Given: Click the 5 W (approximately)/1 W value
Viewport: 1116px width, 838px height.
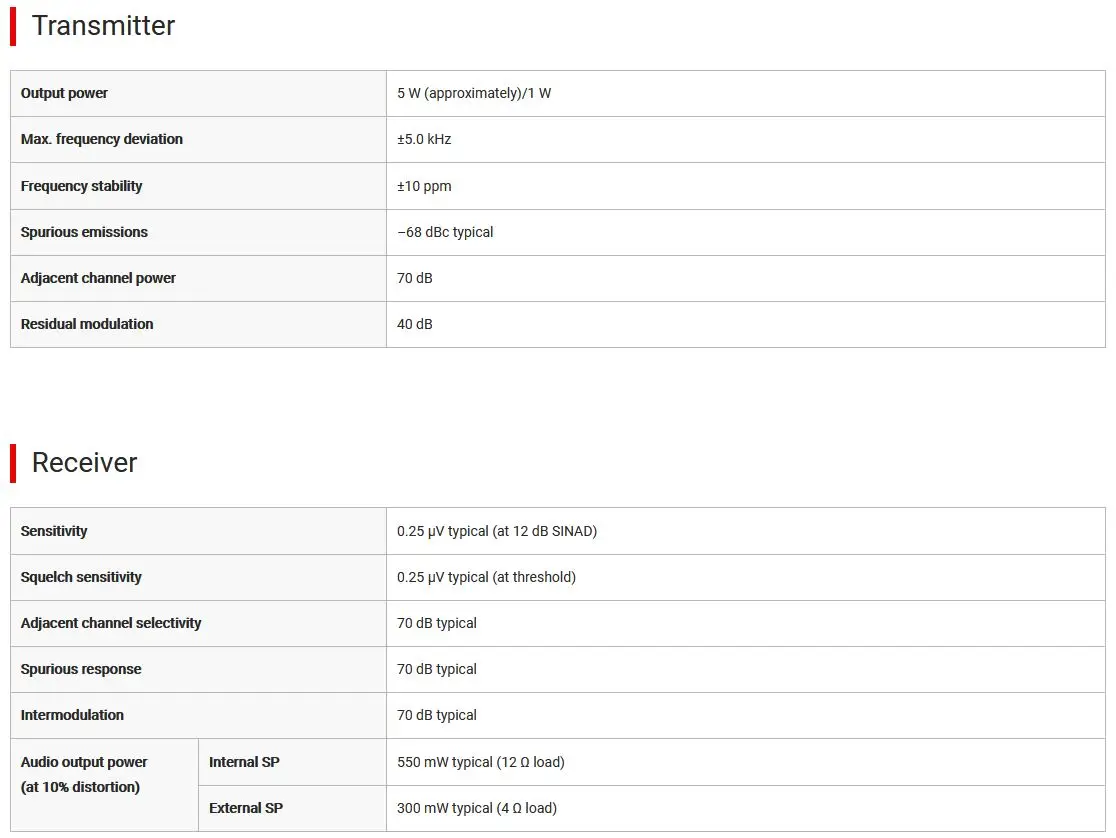Looking at the screenshot, I should (x=474, y=93).
